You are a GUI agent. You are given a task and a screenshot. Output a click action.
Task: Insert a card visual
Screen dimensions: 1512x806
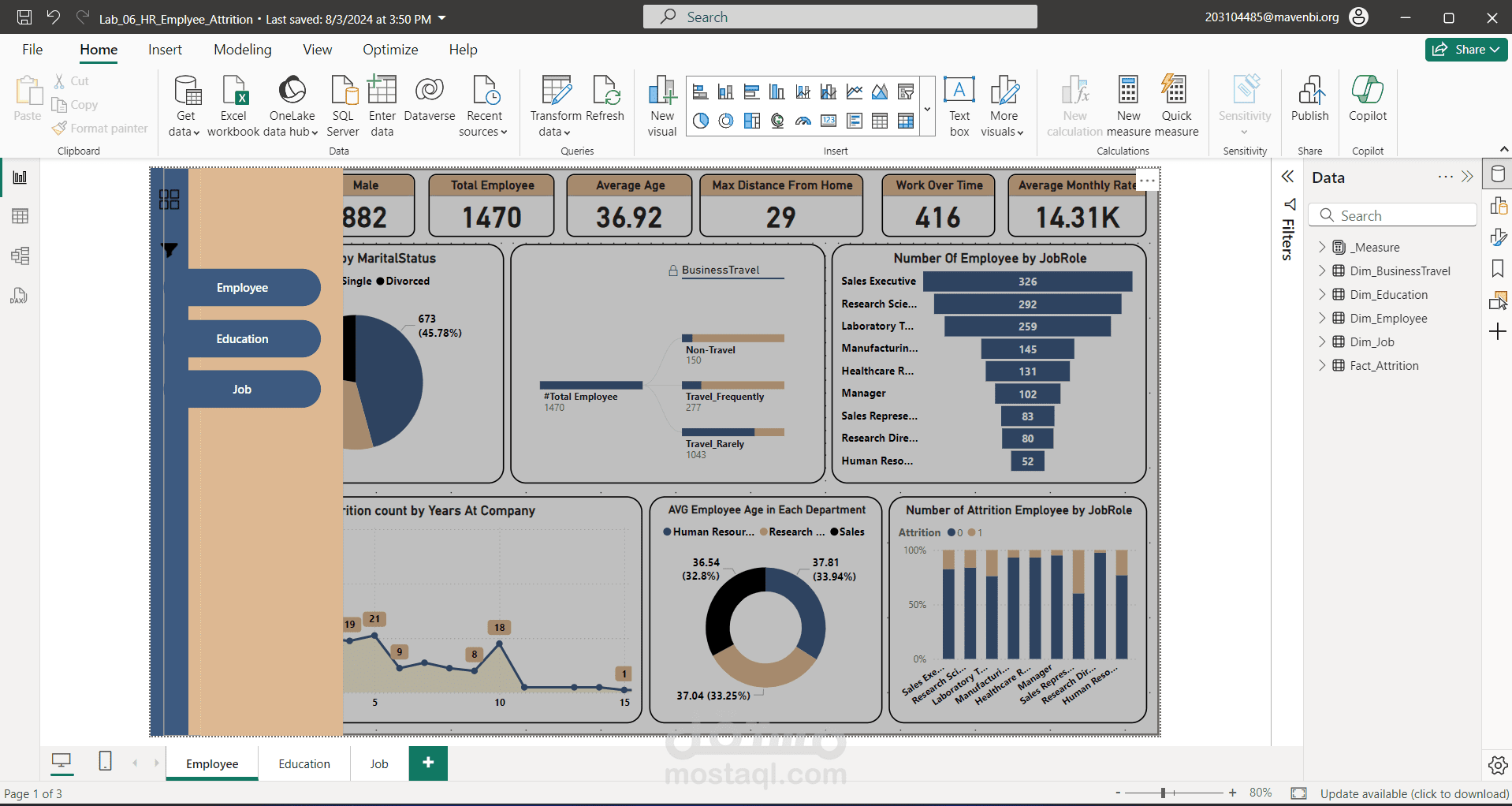click(829, 121)
